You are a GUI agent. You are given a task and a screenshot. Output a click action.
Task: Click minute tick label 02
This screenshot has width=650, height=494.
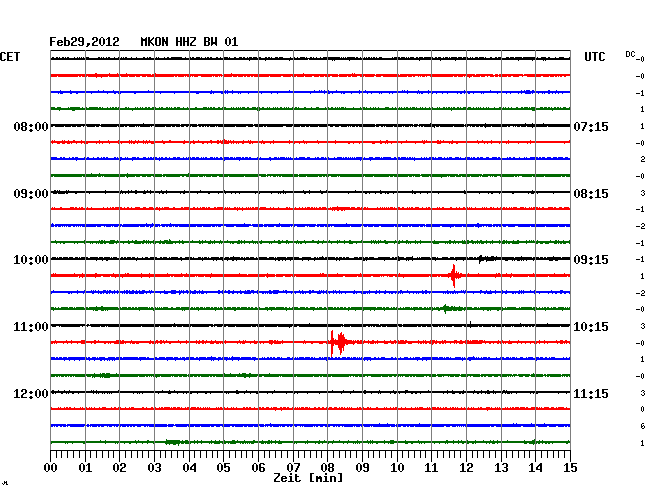pyautogui.click(x=119, y=468)
